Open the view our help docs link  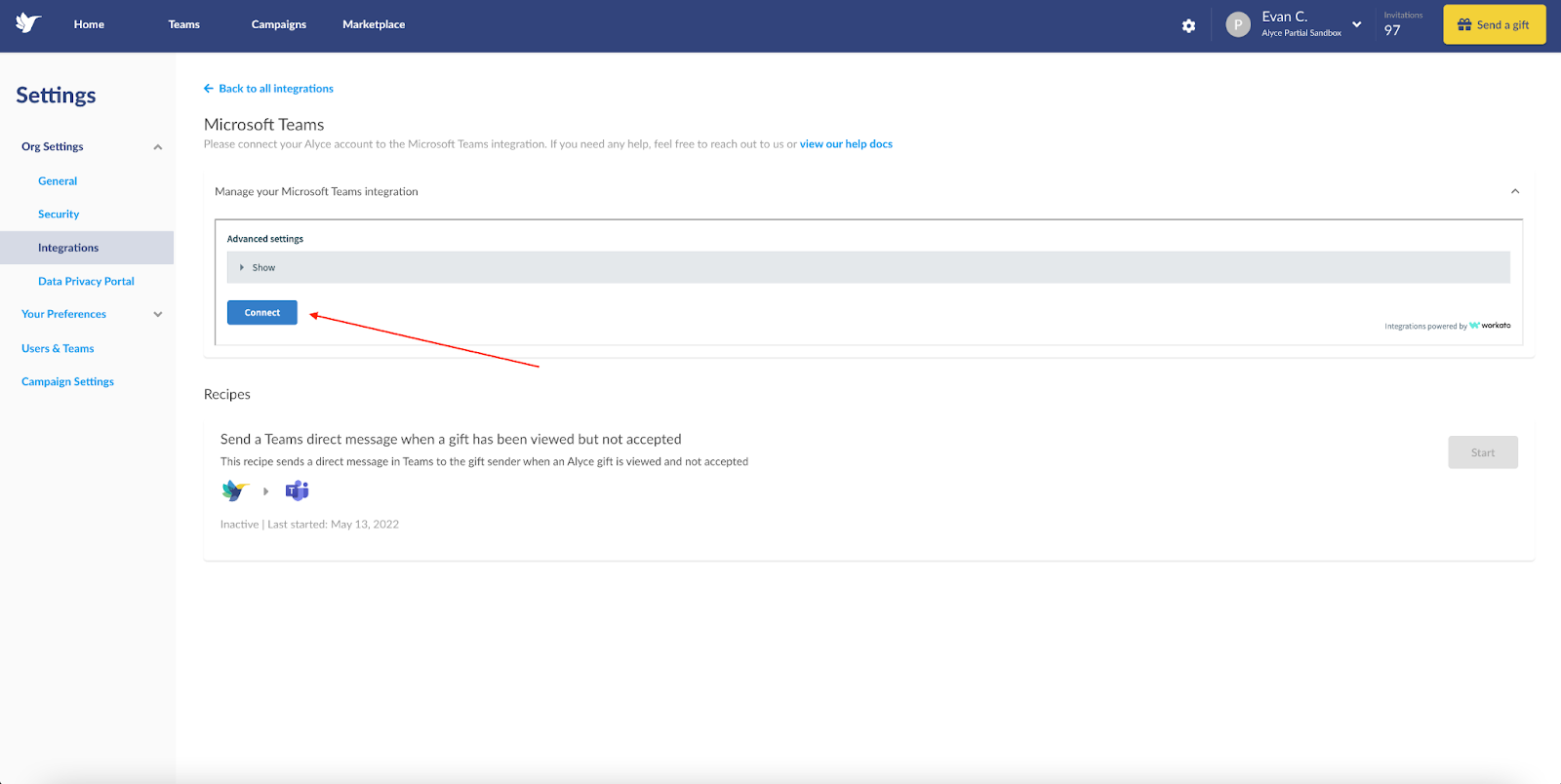tap(846, 144)
